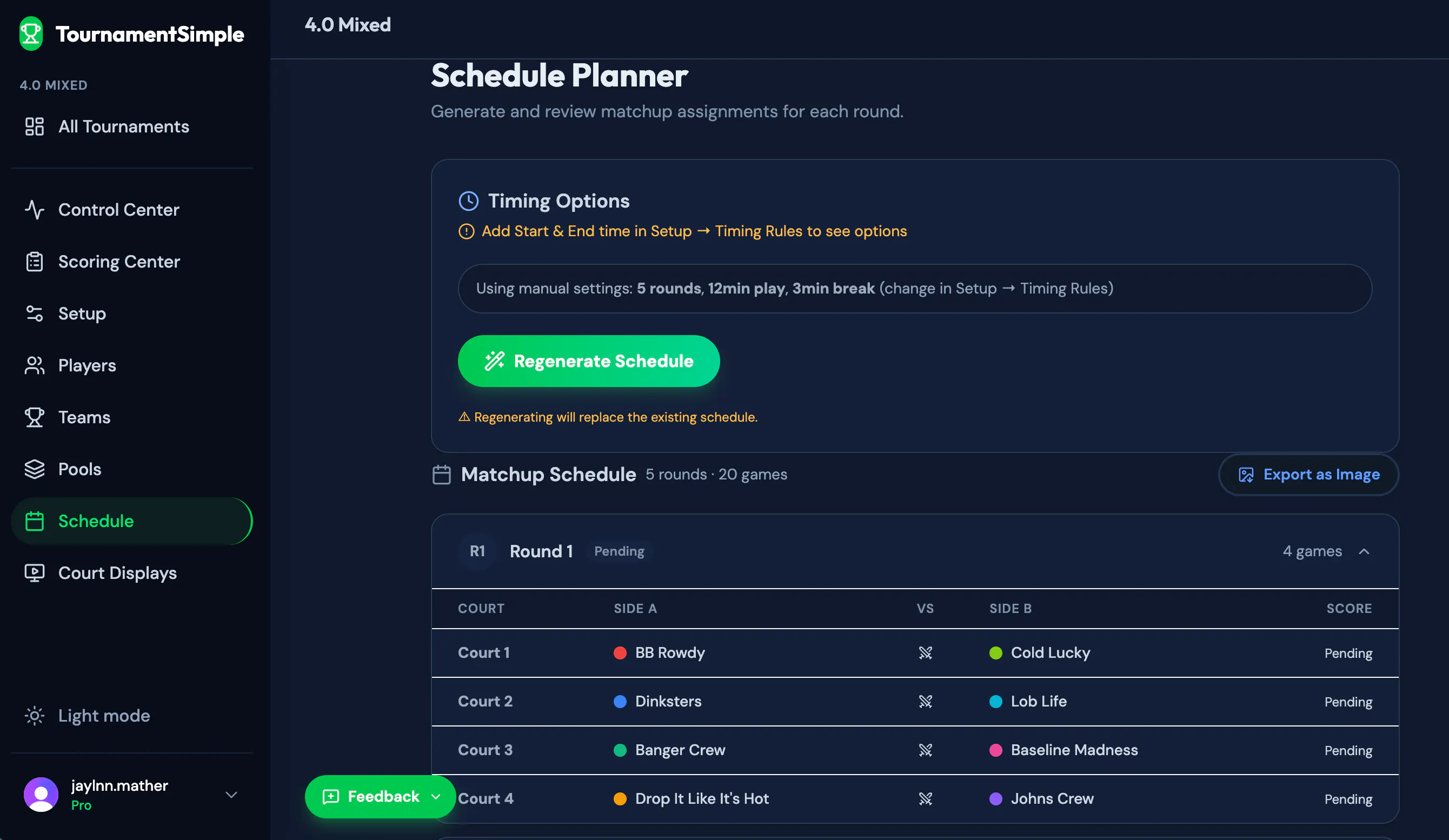Click the green Banger Crew color dot
The image size is (1449, 840).
[x=620, y=750]
